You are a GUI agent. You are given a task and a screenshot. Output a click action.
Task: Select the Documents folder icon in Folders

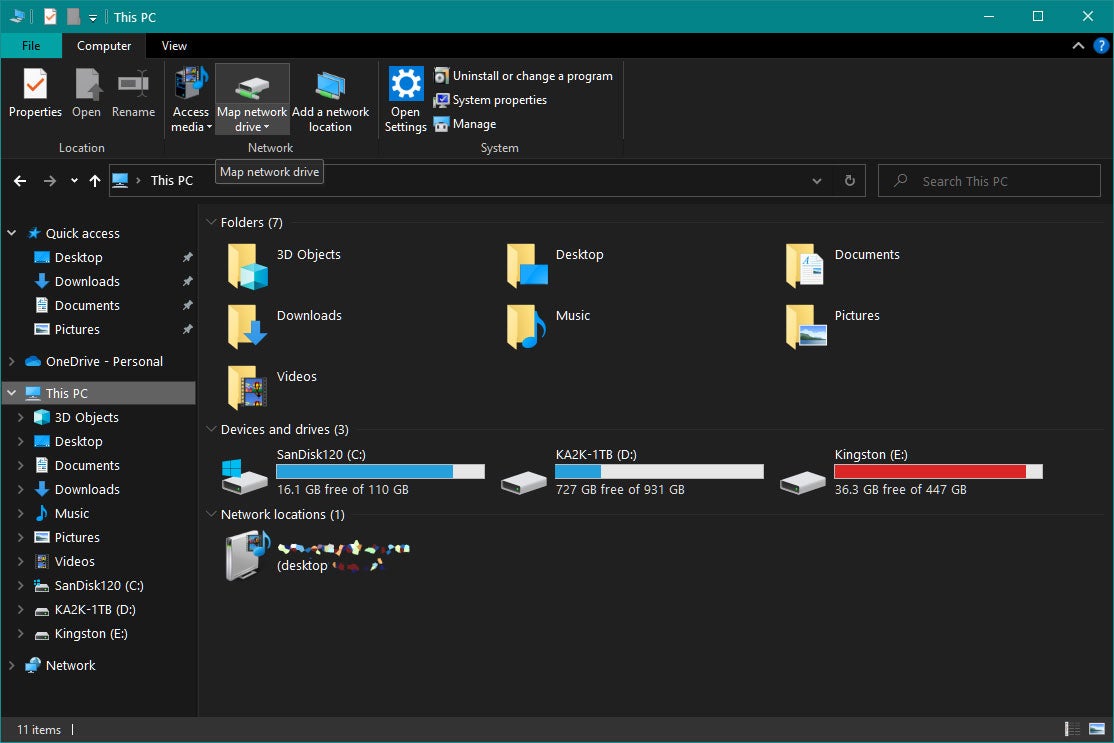coord(805,266)
